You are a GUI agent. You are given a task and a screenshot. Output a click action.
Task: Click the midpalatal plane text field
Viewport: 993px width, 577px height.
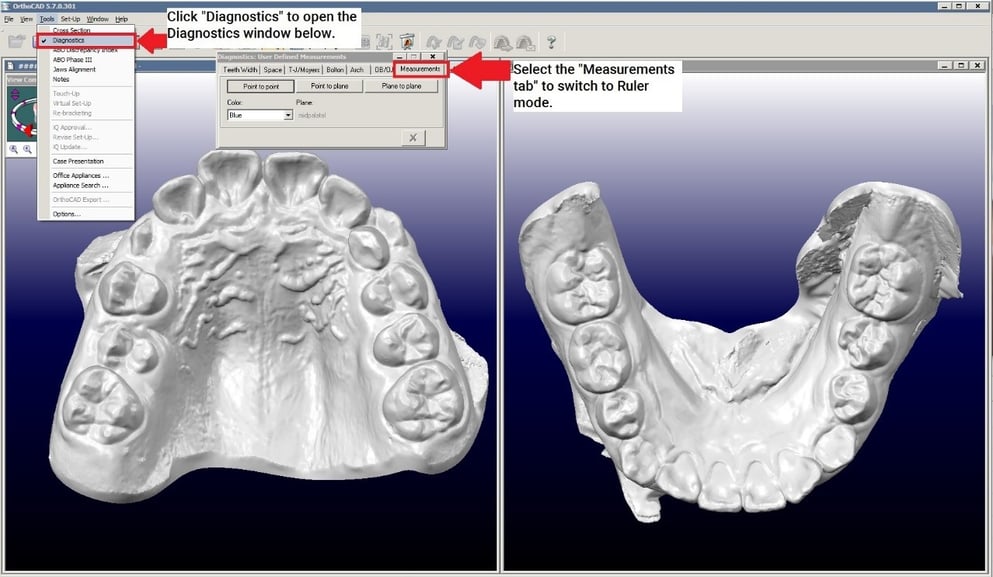pyautogui.click(x=312, y=116)
